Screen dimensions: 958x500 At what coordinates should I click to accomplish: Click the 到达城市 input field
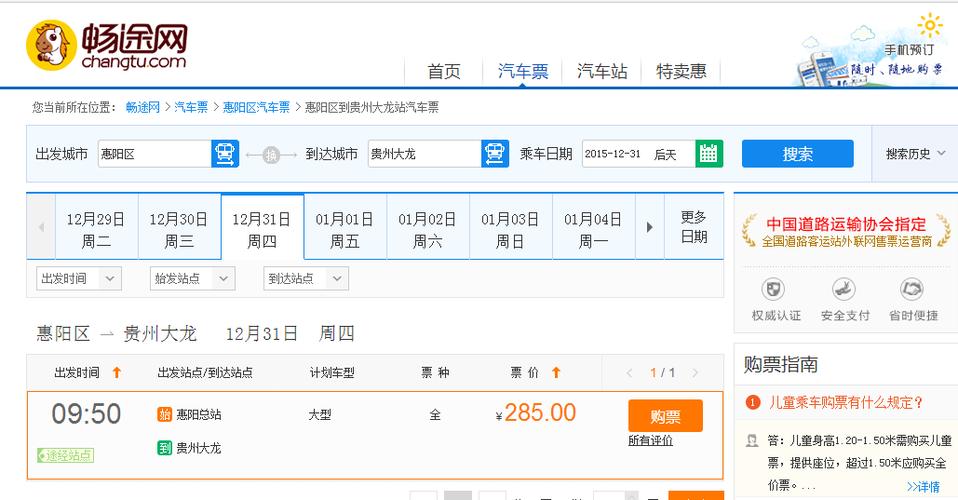coord(425,153)
